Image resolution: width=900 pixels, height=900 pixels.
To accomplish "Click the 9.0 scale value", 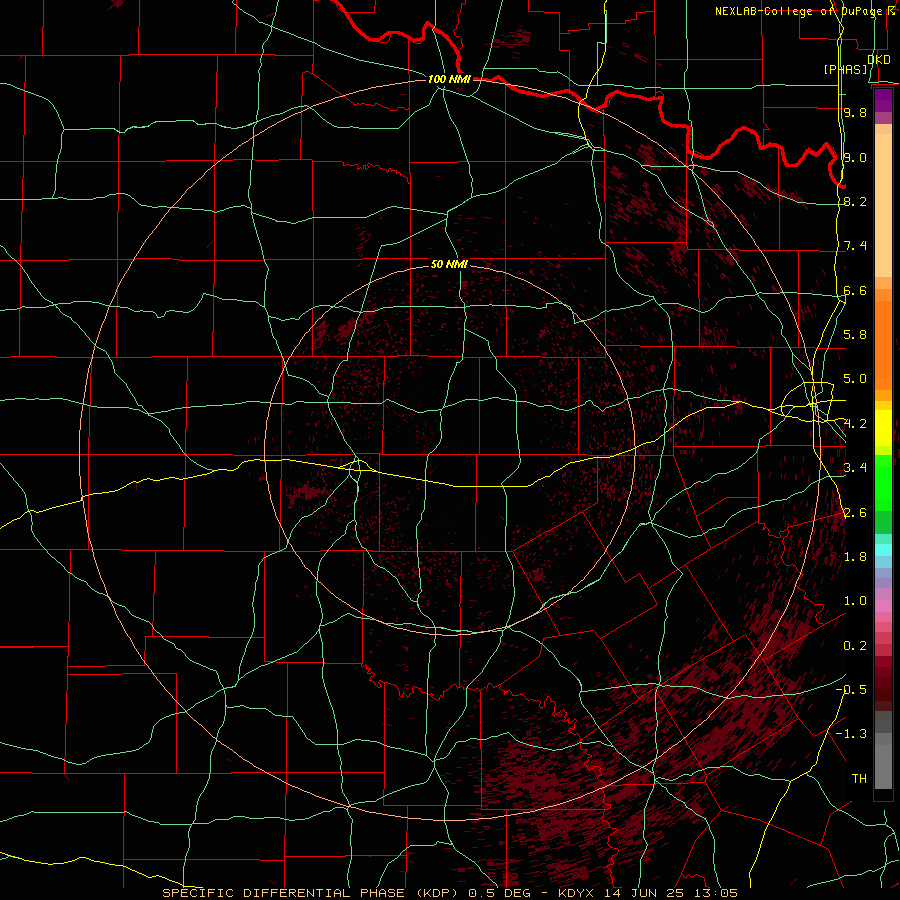I will tap(855, 158).
